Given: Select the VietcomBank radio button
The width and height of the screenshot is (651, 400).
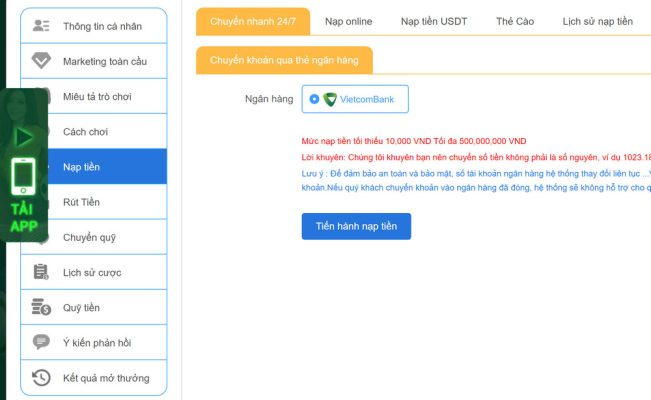Looking at the screenshot, I should pyautogui.click(x=314, y=99).
